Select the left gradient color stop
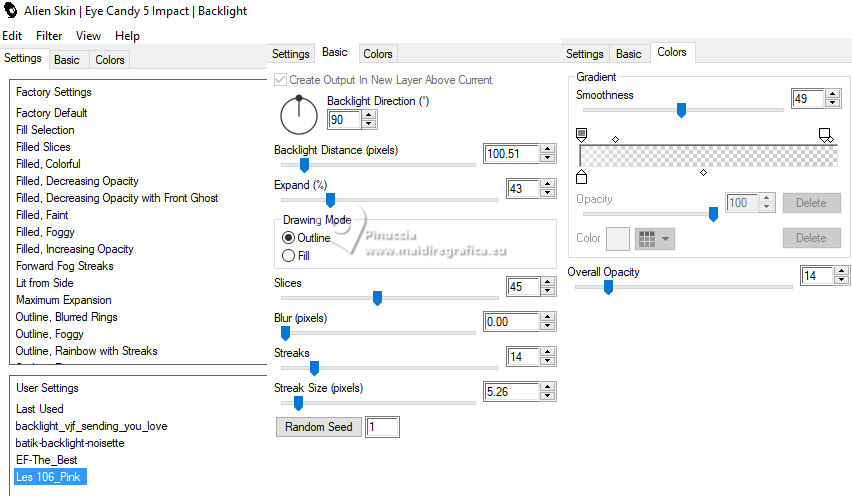852x496 pixels. [x=582, y=133]
